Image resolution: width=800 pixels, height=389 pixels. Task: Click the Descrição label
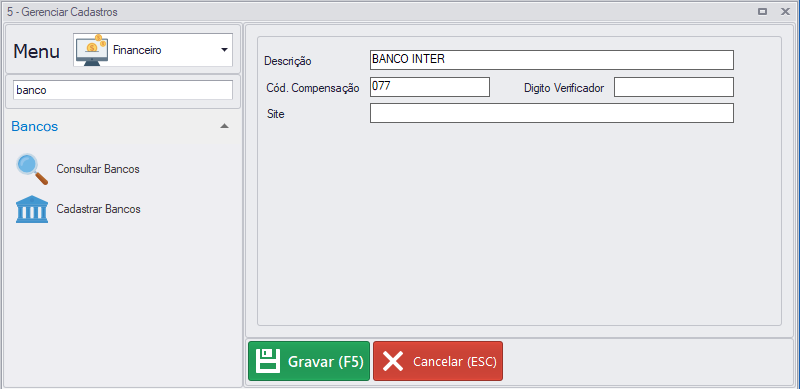tap(288, 61)
